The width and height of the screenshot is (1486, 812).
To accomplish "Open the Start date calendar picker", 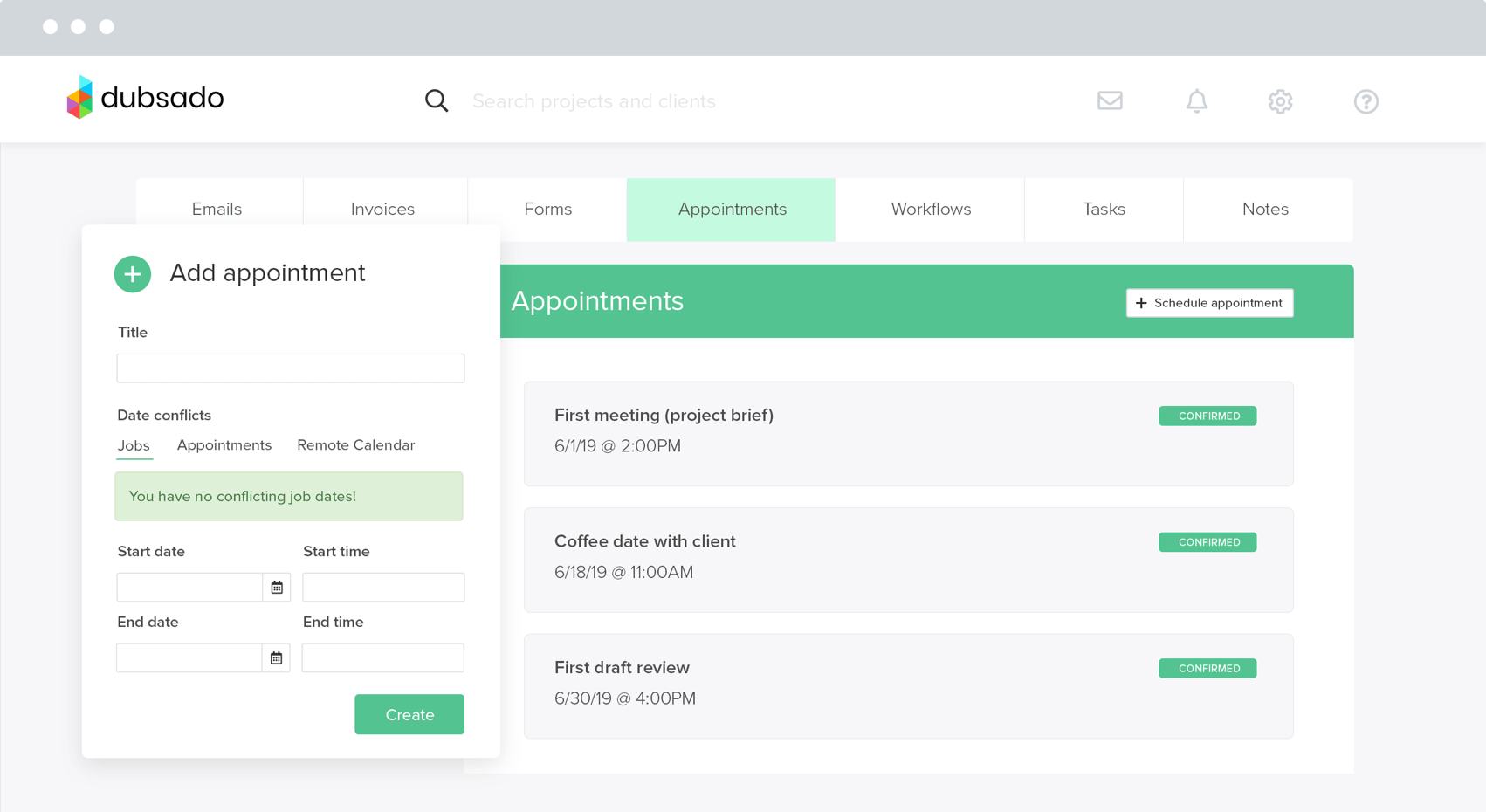I will (x=277, y=588).
